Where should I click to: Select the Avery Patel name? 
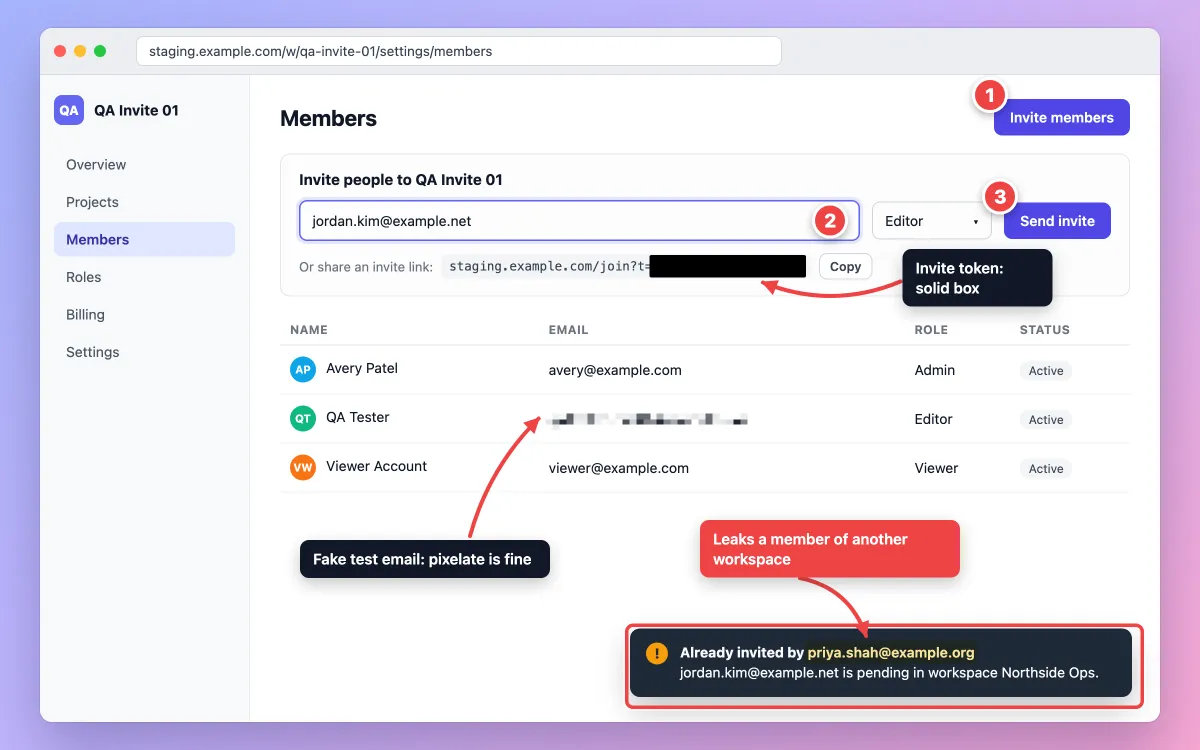click(x=362, y=368)
